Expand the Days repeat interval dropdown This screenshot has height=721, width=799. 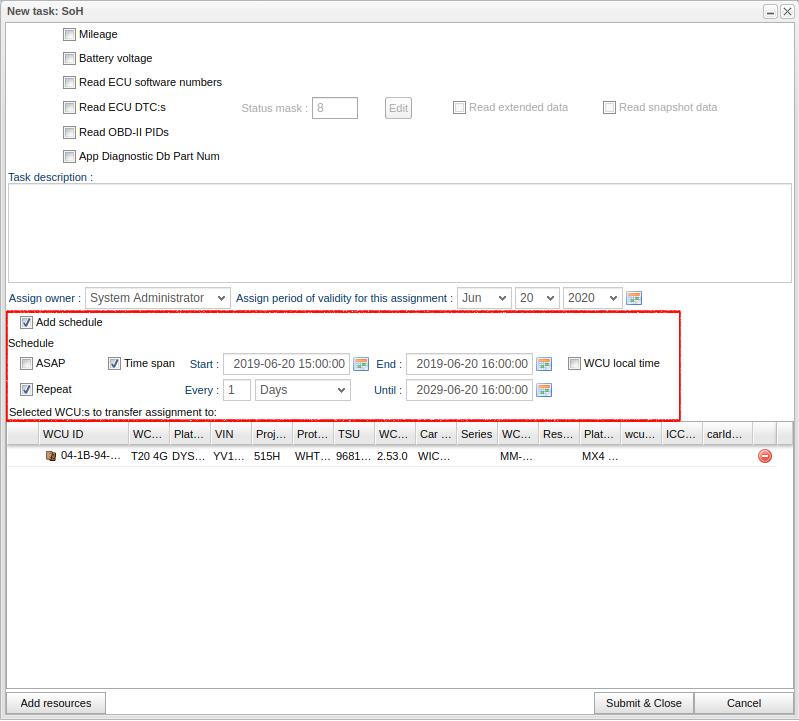(302, 390)
